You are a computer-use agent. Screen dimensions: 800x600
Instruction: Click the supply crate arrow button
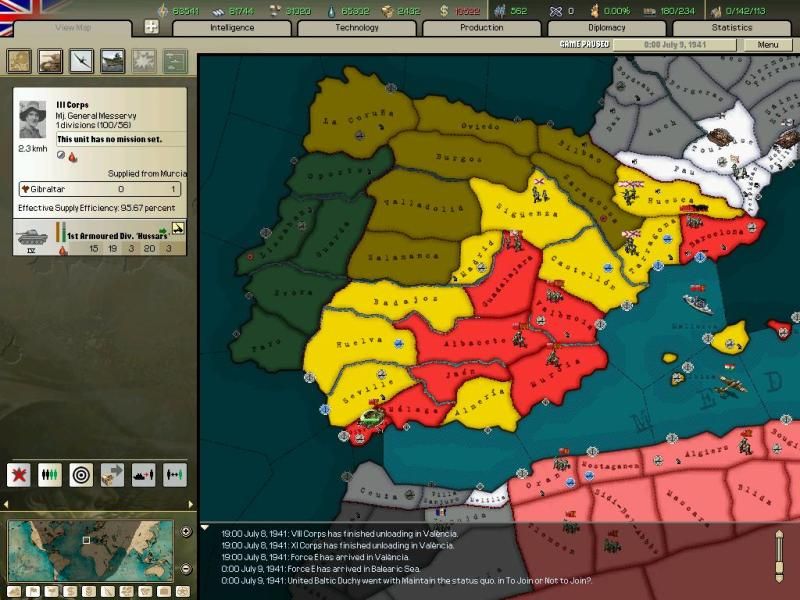[x=112, y=476]
